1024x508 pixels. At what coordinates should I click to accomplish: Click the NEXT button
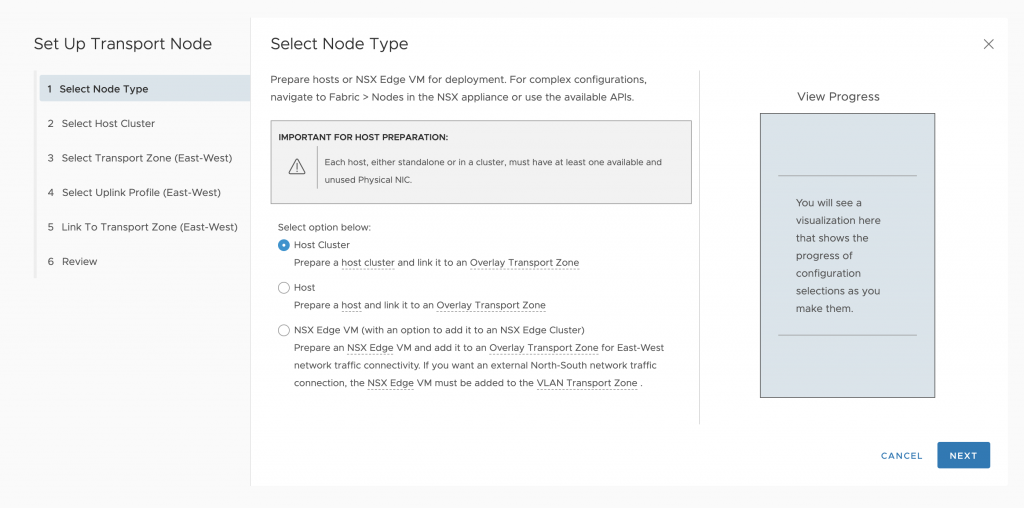click(x=963, y=456)
